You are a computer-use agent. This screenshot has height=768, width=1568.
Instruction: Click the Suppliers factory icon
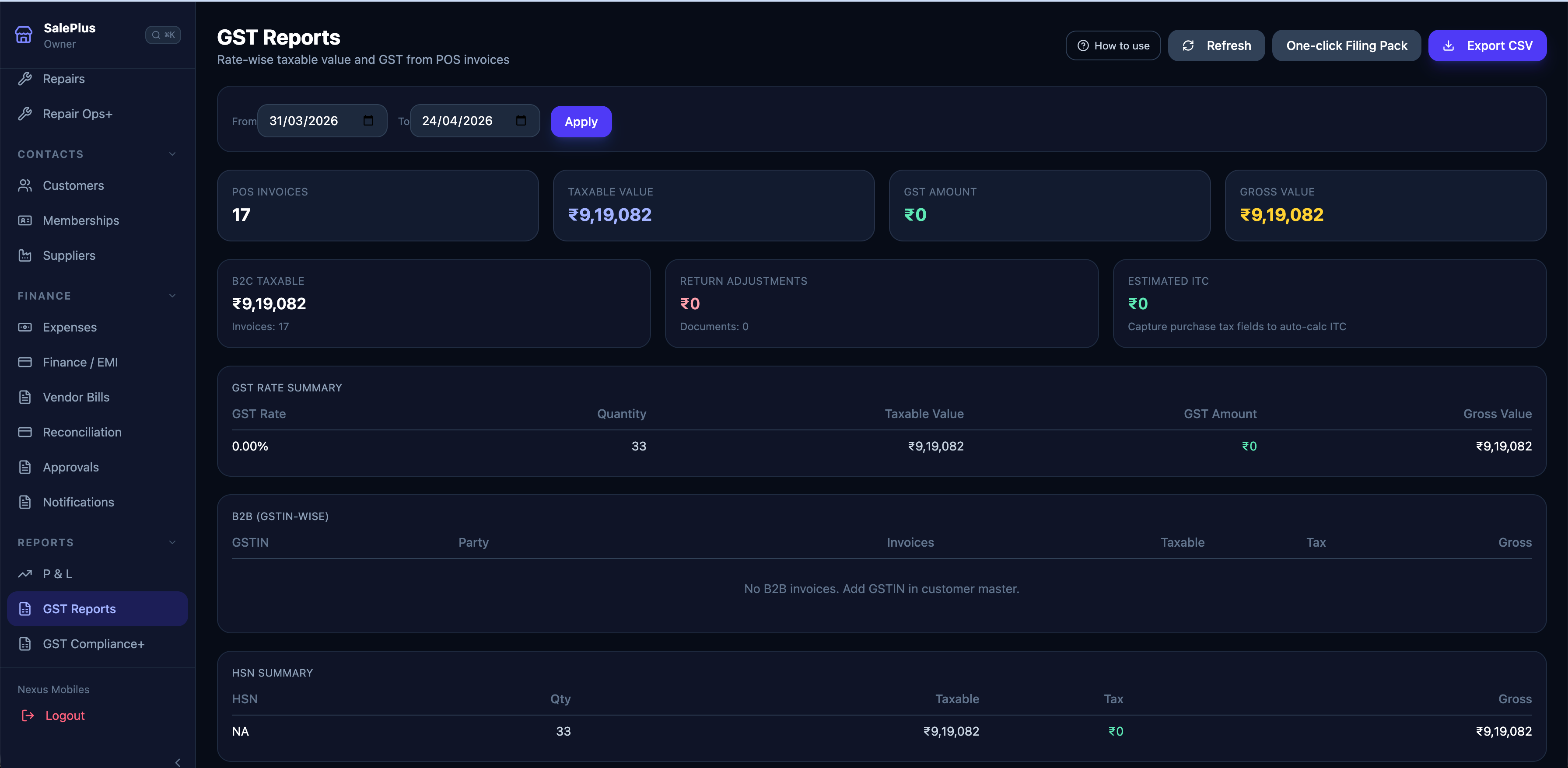point(25,255)
